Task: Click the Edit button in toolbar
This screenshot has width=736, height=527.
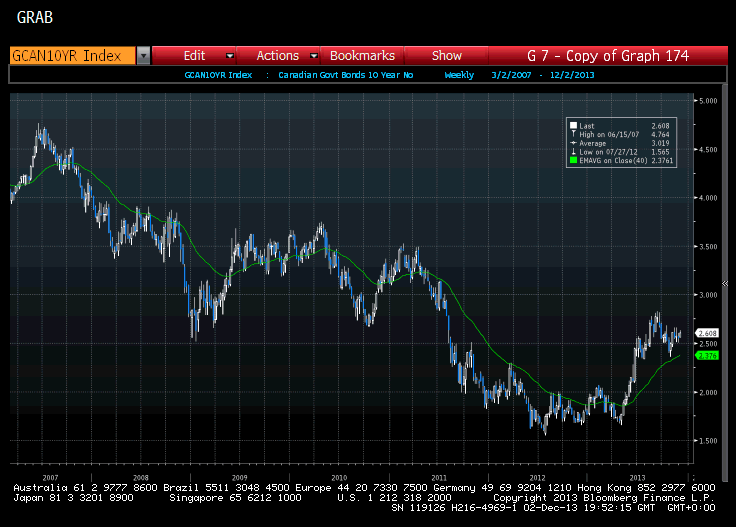Action: 195,56
